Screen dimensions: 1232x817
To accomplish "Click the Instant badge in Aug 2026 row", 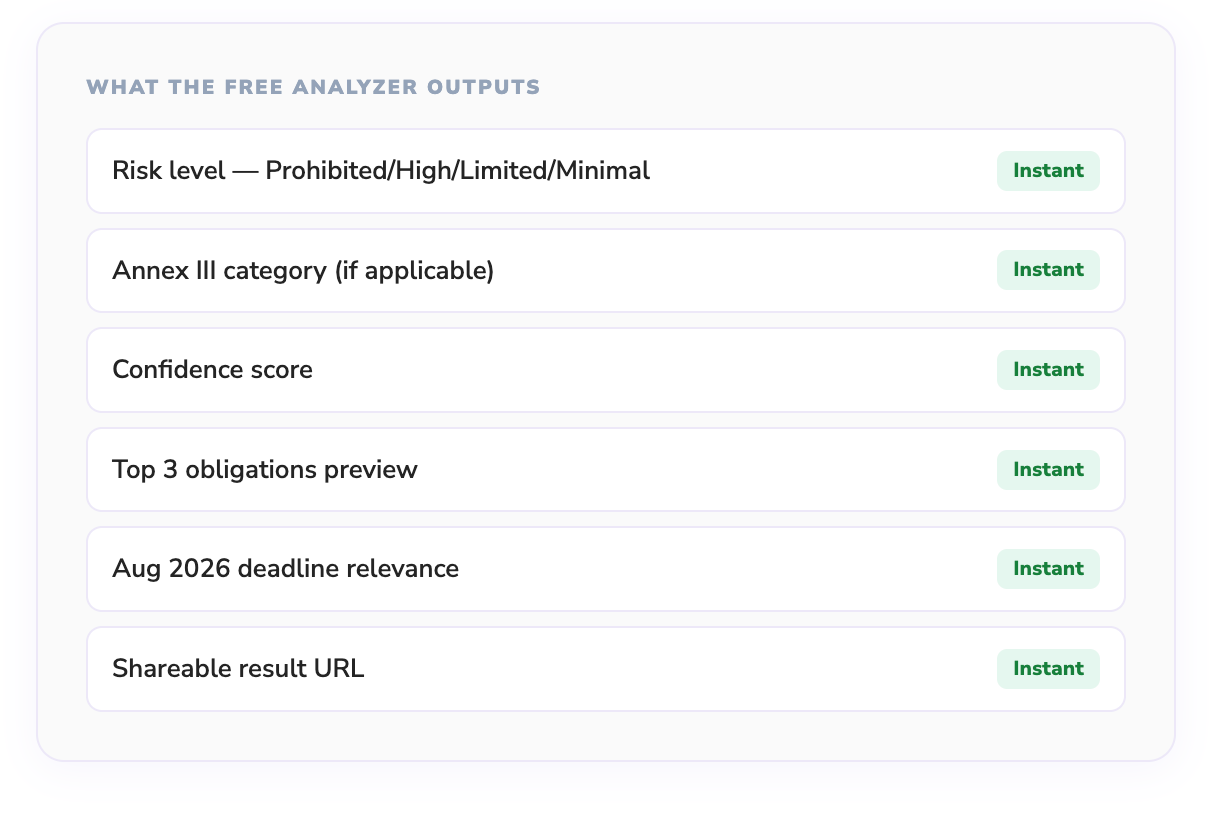I will point(1048,569).
